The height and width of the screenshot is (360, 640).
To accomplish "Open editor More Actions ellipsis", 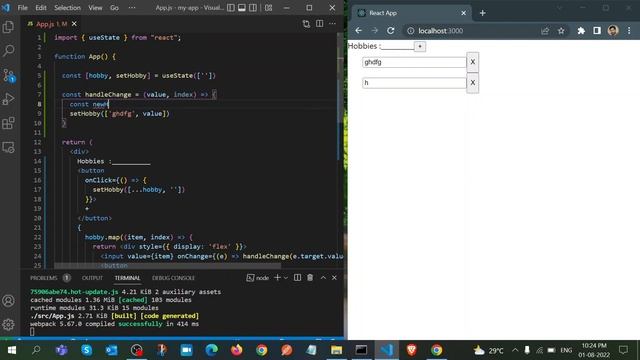I will tap(333, 24).
